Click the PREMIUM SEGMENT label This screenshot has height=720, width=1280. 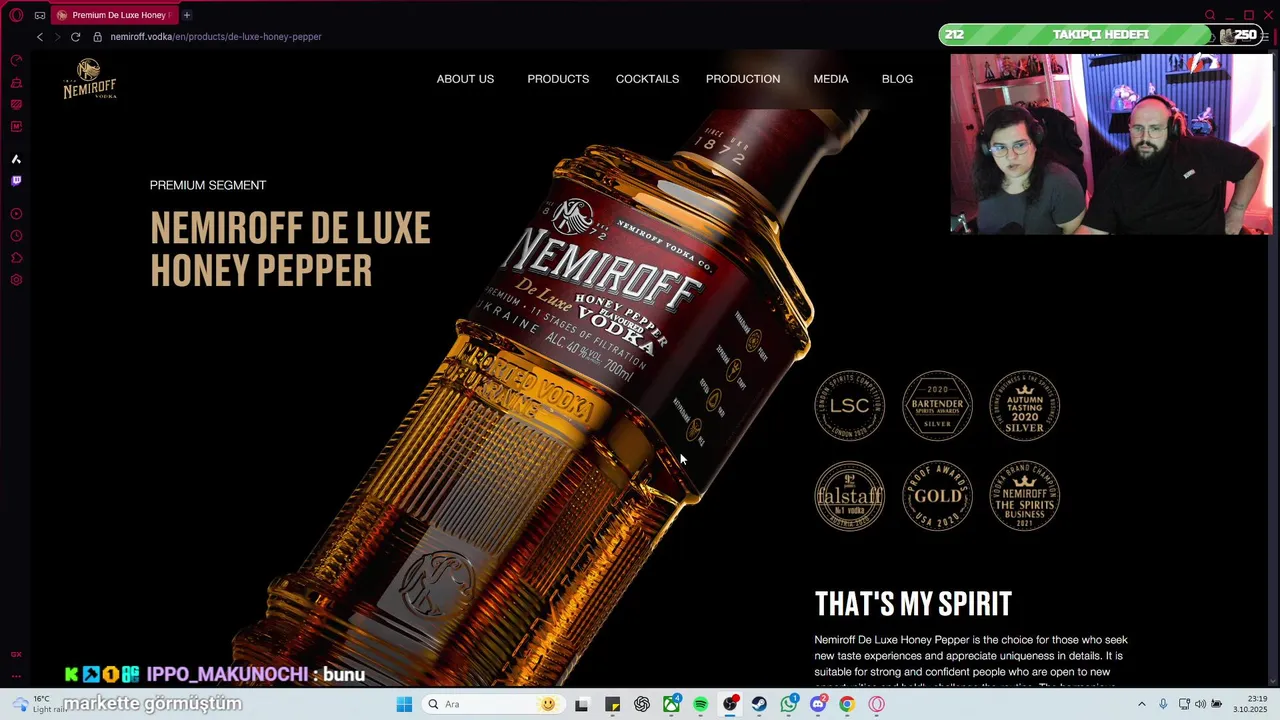(208, 185)
